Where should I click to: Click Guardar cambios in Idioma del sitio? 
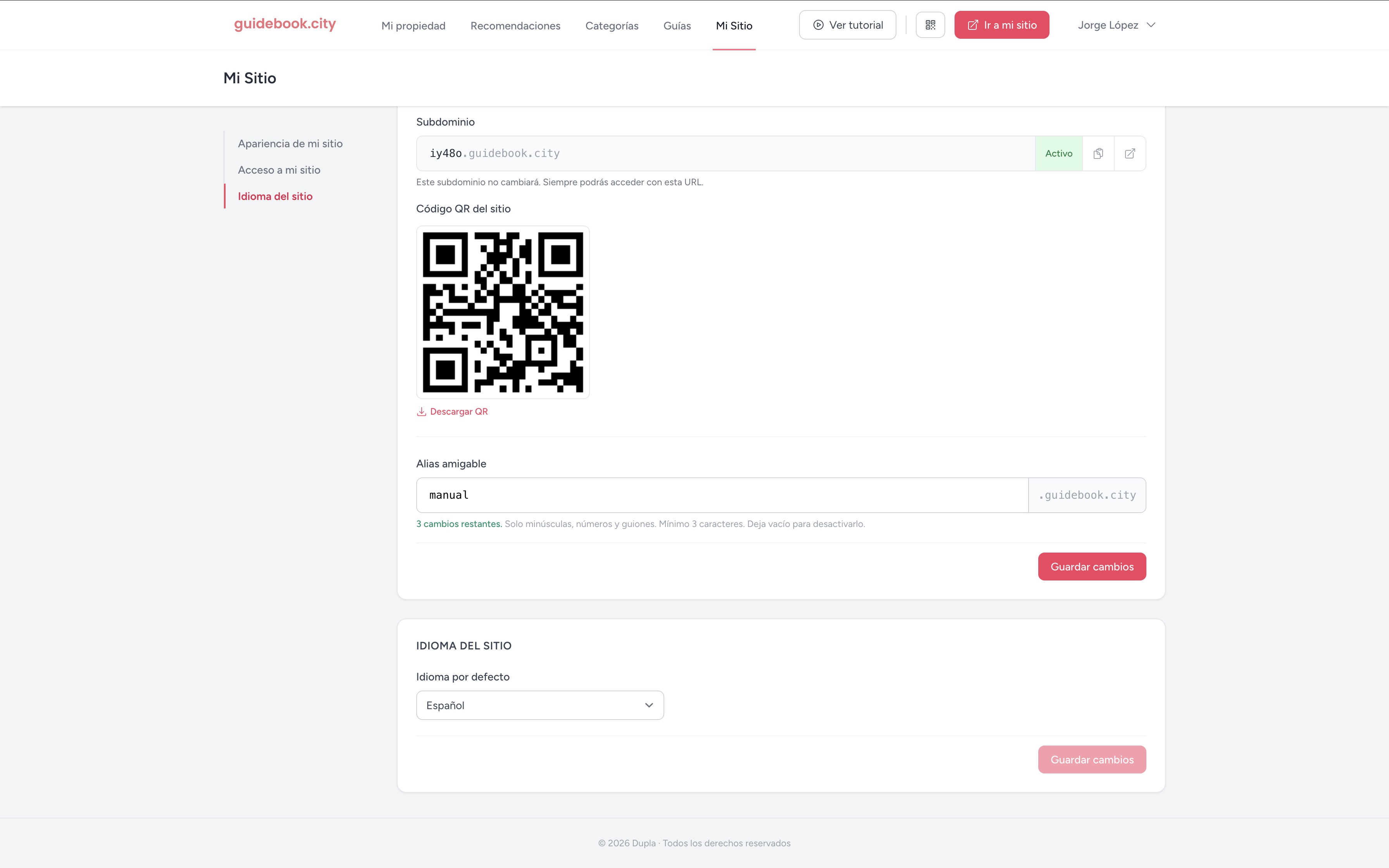click(x=1092, y=759)
